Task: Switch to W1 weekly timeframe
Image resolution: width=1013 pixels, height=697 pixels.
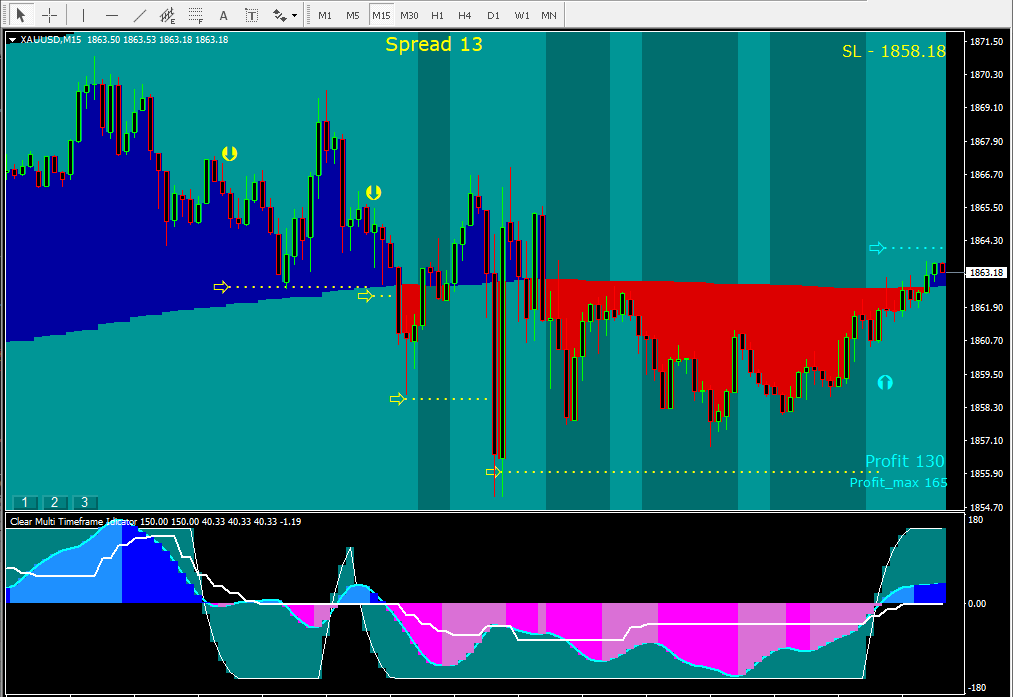Action: pyautogui.click(x=522, y=15)
